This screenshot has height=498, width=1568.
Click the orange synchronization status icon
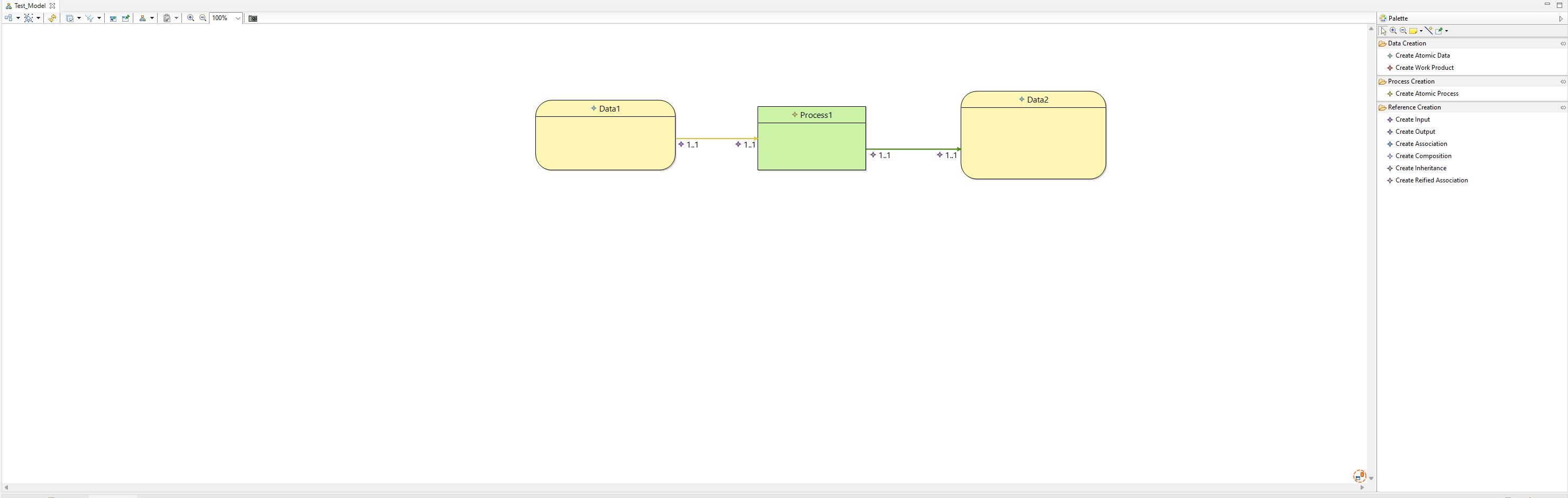coord(1359,476)
